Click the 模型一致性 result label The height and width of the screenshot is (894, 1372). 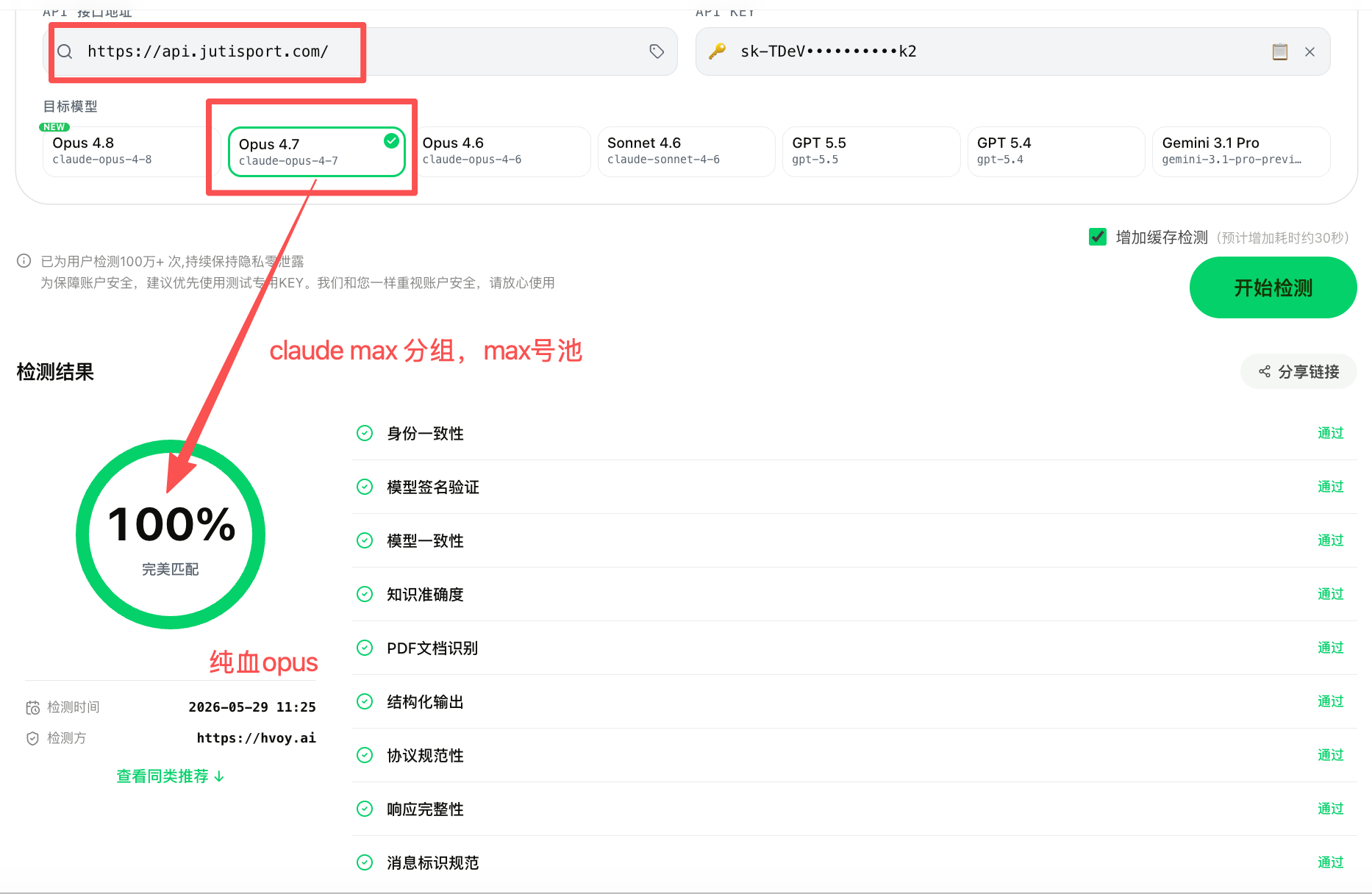click(425, 541)
